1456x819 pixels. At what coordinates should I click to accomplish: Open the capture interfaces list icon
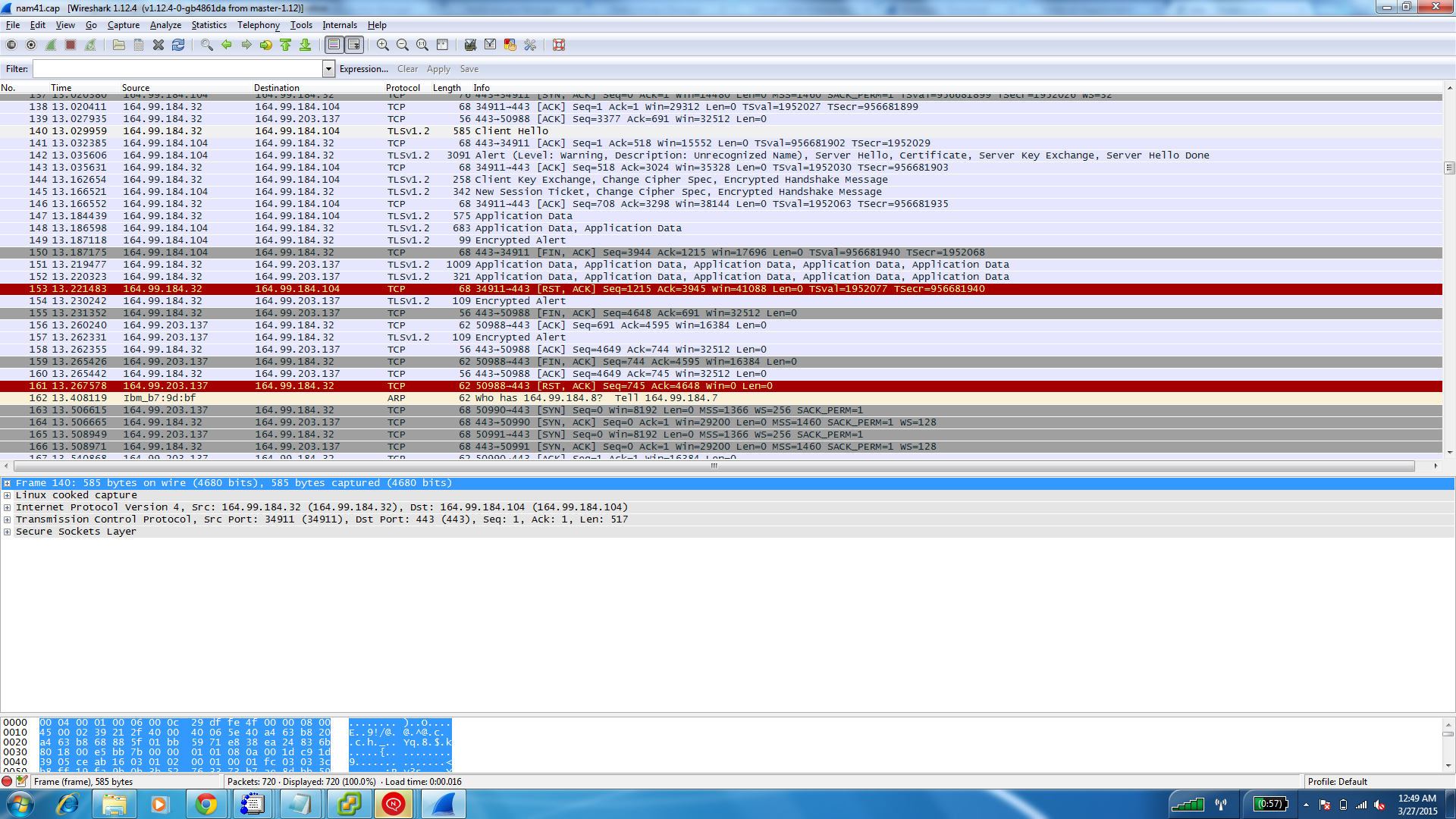pyautogui.click(x=11, y=45)
